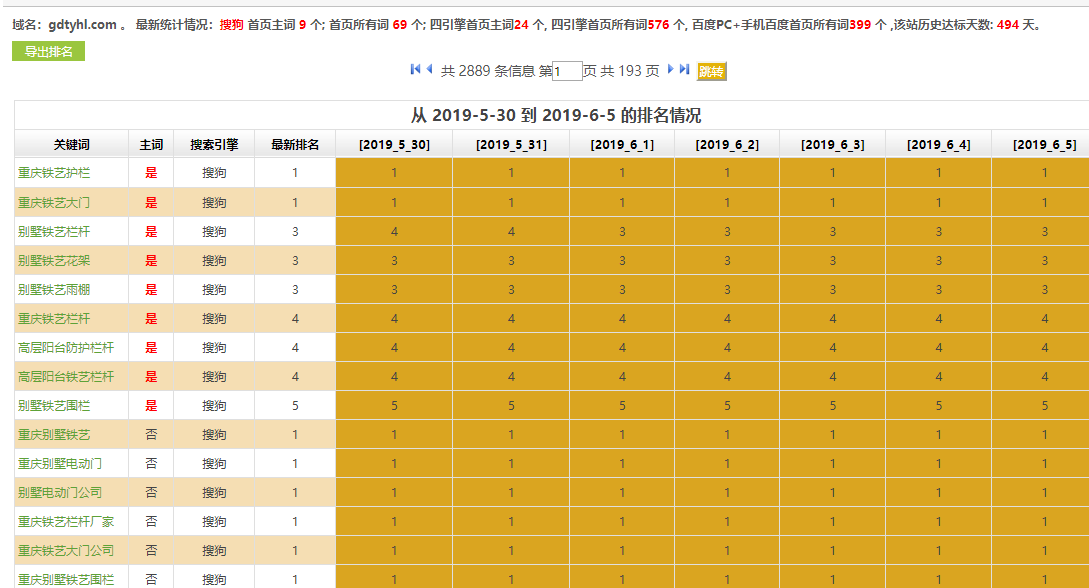Jump to the last page icon

[x=685, y=69]
